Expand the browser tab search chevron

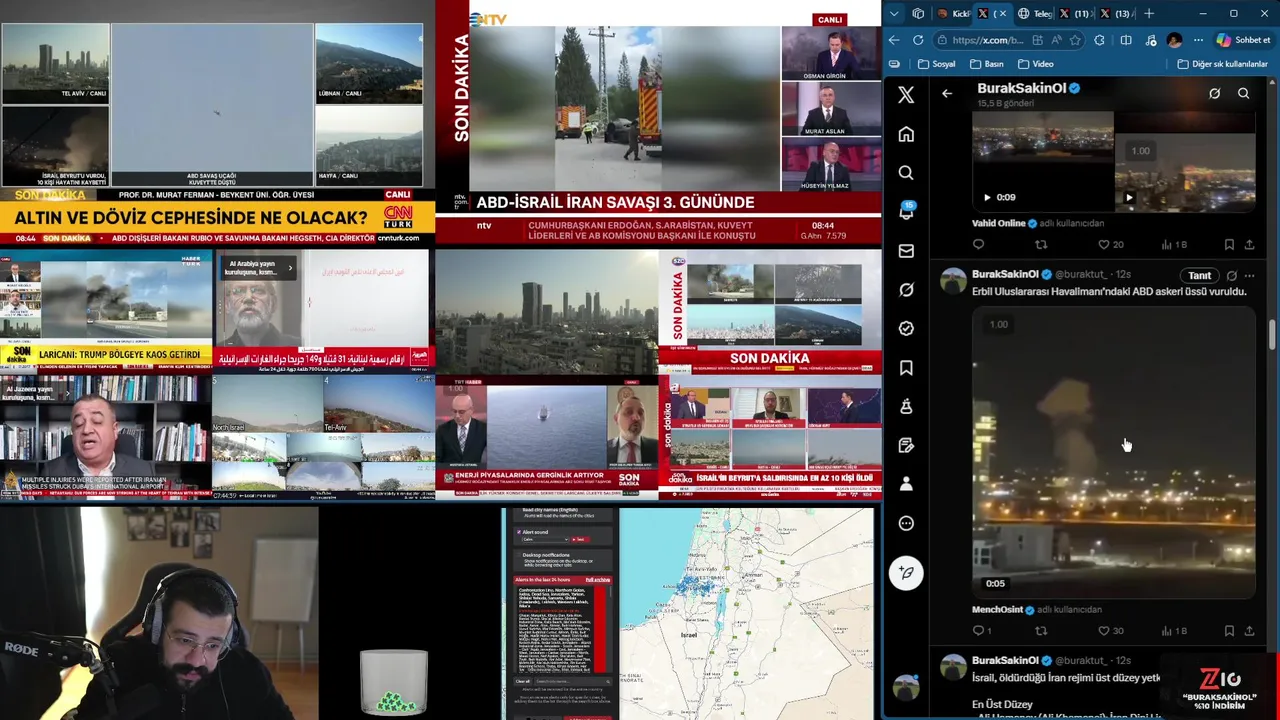894,14
